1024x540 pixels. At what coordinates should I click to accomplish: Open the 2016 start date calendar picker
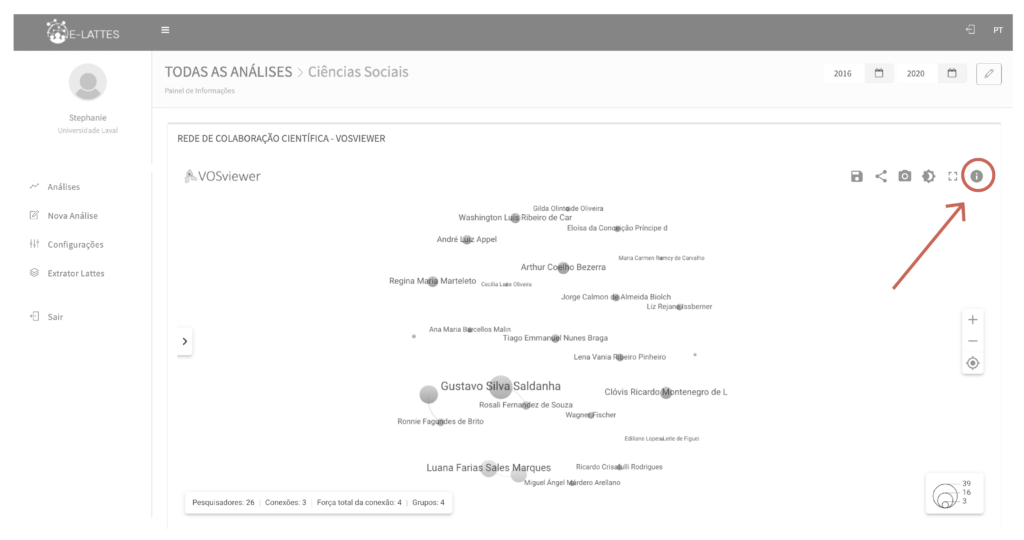(x=878, y=73)
